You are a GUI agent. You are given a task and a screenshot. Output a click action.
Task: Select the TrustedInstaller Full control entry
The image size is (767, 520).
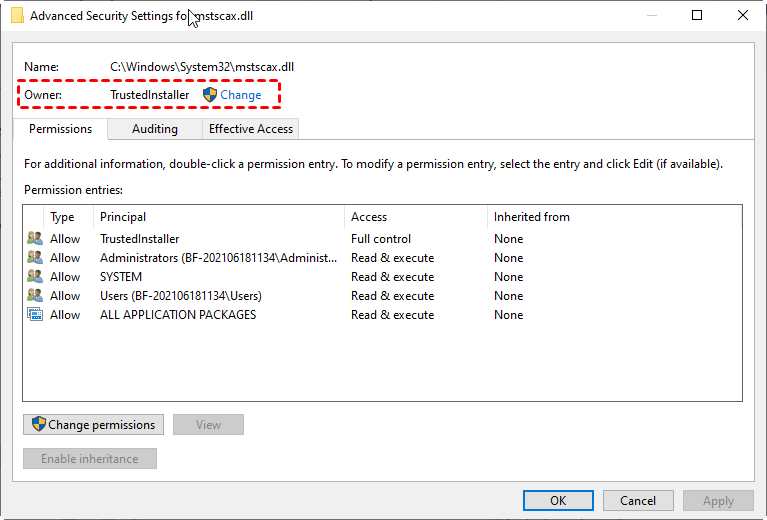(140, 239)
